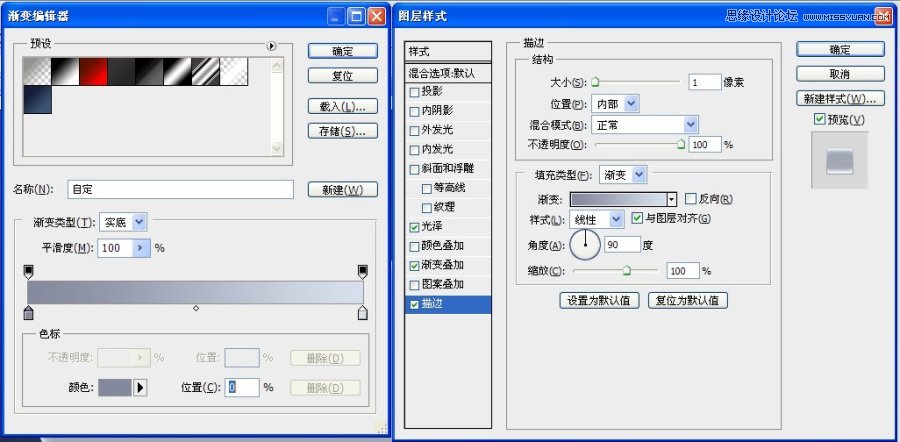
Task: Open 平滑度 slider arrow
Action: (141, 248)
